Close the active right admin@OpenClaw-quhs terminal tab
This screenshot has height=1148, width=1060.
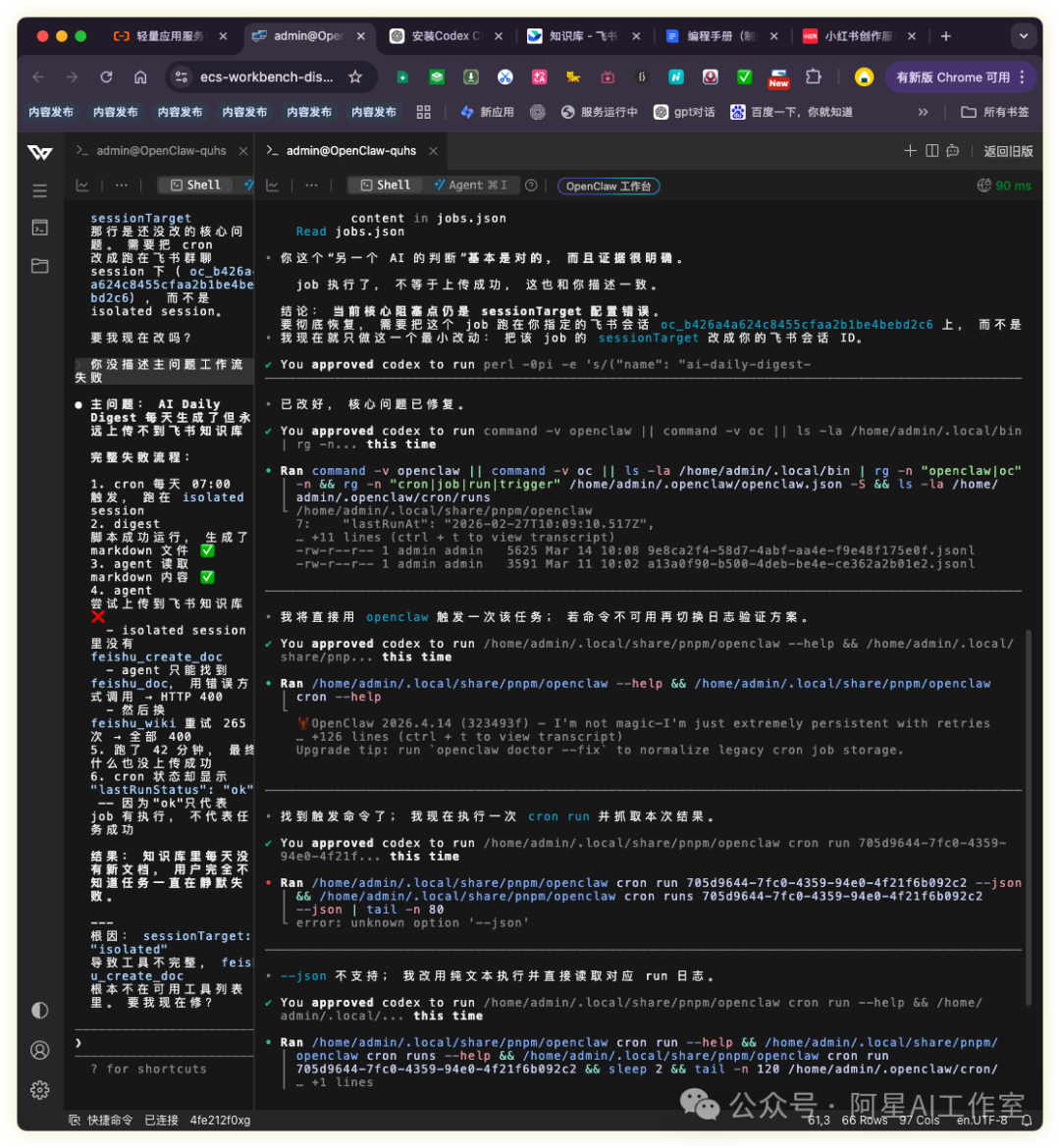[x=433, y=151]
